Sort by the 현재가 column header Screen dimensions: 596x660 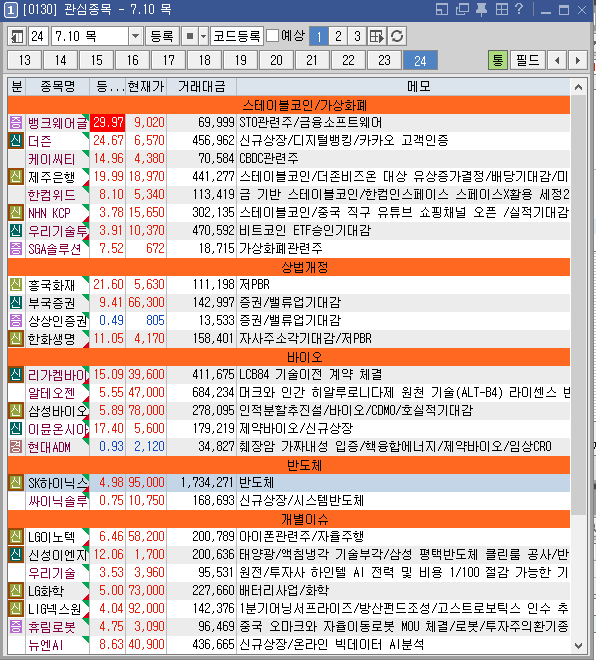pos(146,87)
